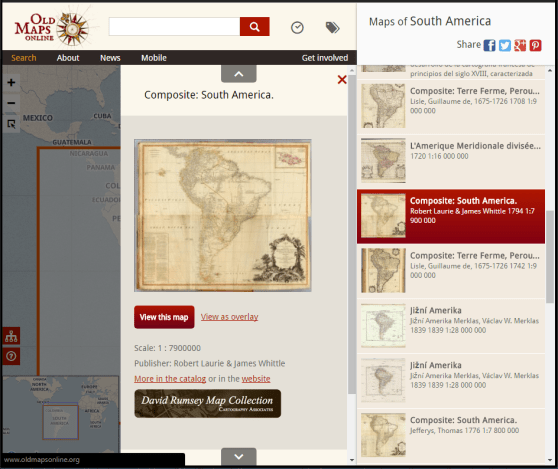558x469 pixels.
Task: Open the help question mark icon
Action: point(11,356)
